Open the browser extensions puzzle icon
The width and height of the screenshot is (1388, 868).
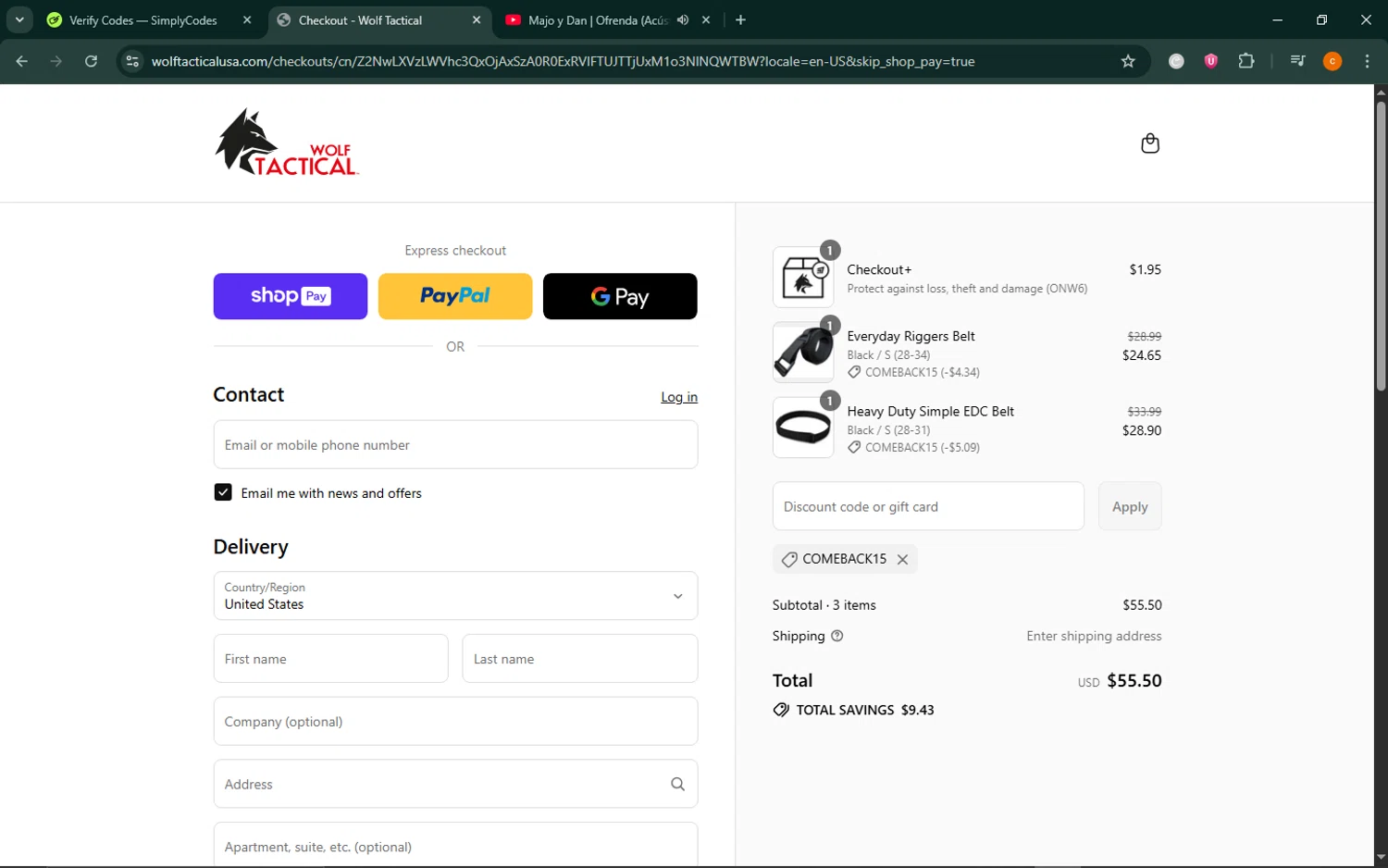pos(1246,61)
